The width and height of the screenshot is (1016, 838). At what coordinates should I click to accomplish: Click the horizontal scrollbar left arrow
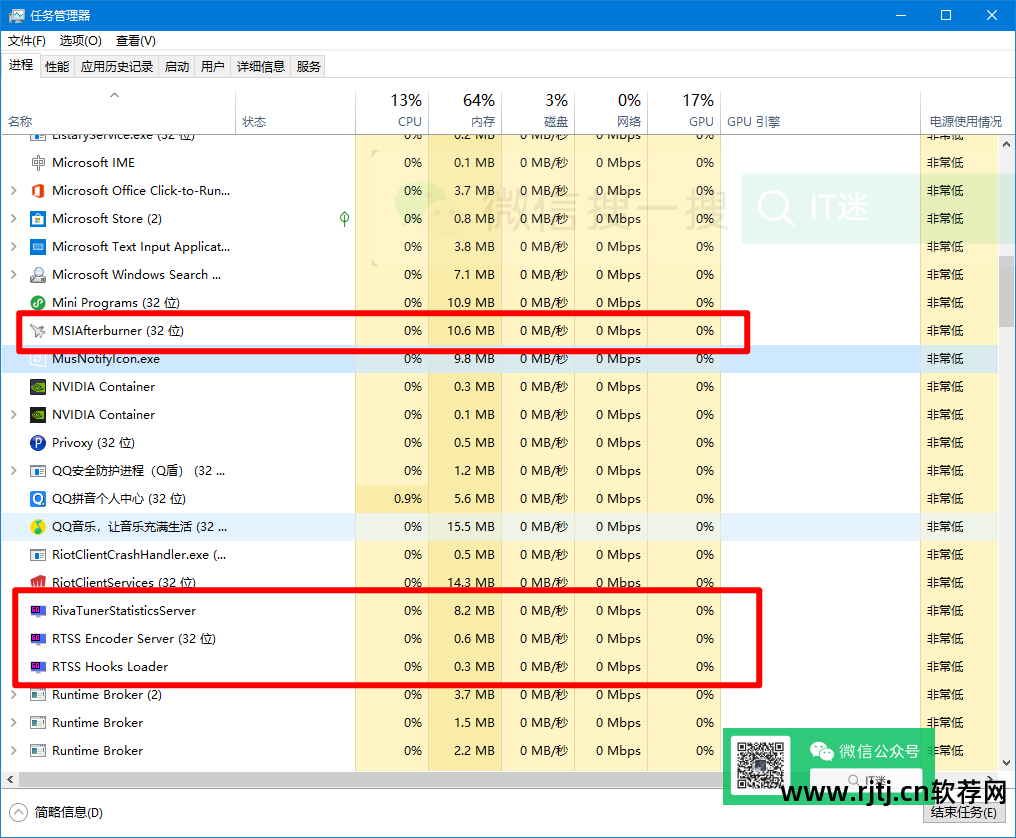click(x=10, y=779)
